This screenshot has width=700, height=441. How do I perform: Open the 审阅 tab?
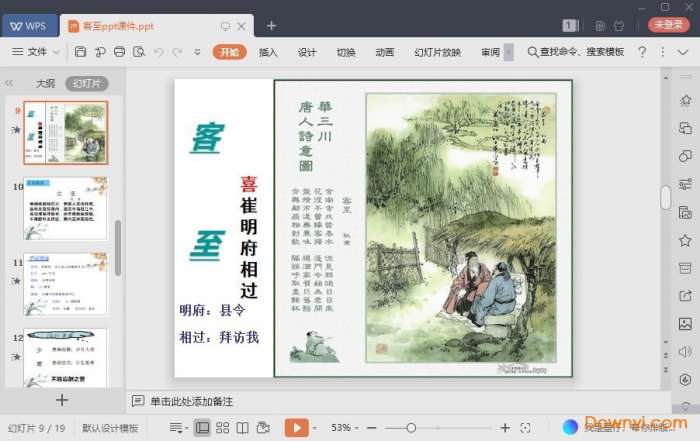click(490, 52)
